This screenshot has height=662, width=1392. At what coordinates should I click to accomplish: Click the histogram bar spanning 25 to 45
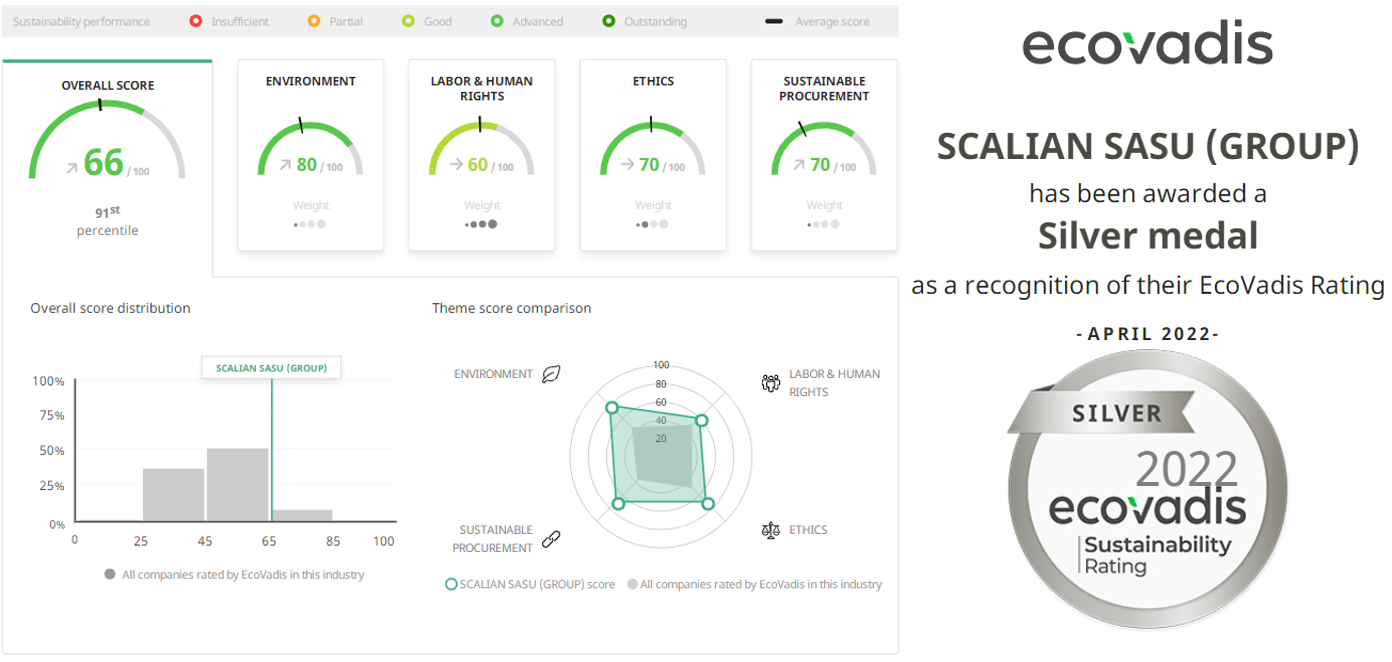click(x=173, y=494)
